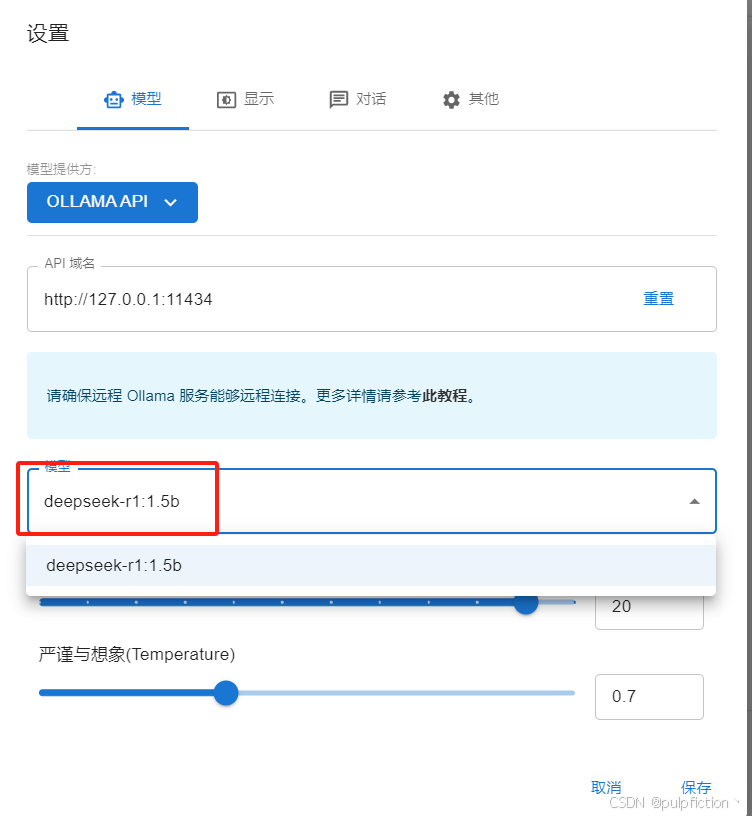Viewport: 752px width, 816px height.
Task: Click the model combo box showing deepseek-r1:1.5b
Action: click(372, 501)
